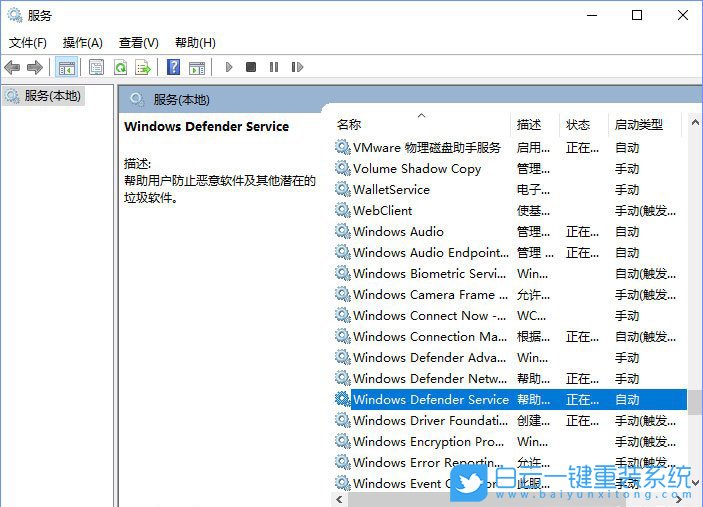Image resolution: width=703 pixels, height=507 pixels.
Task: Click the Forward arrow toolbar icon
Action: (35, 68)
